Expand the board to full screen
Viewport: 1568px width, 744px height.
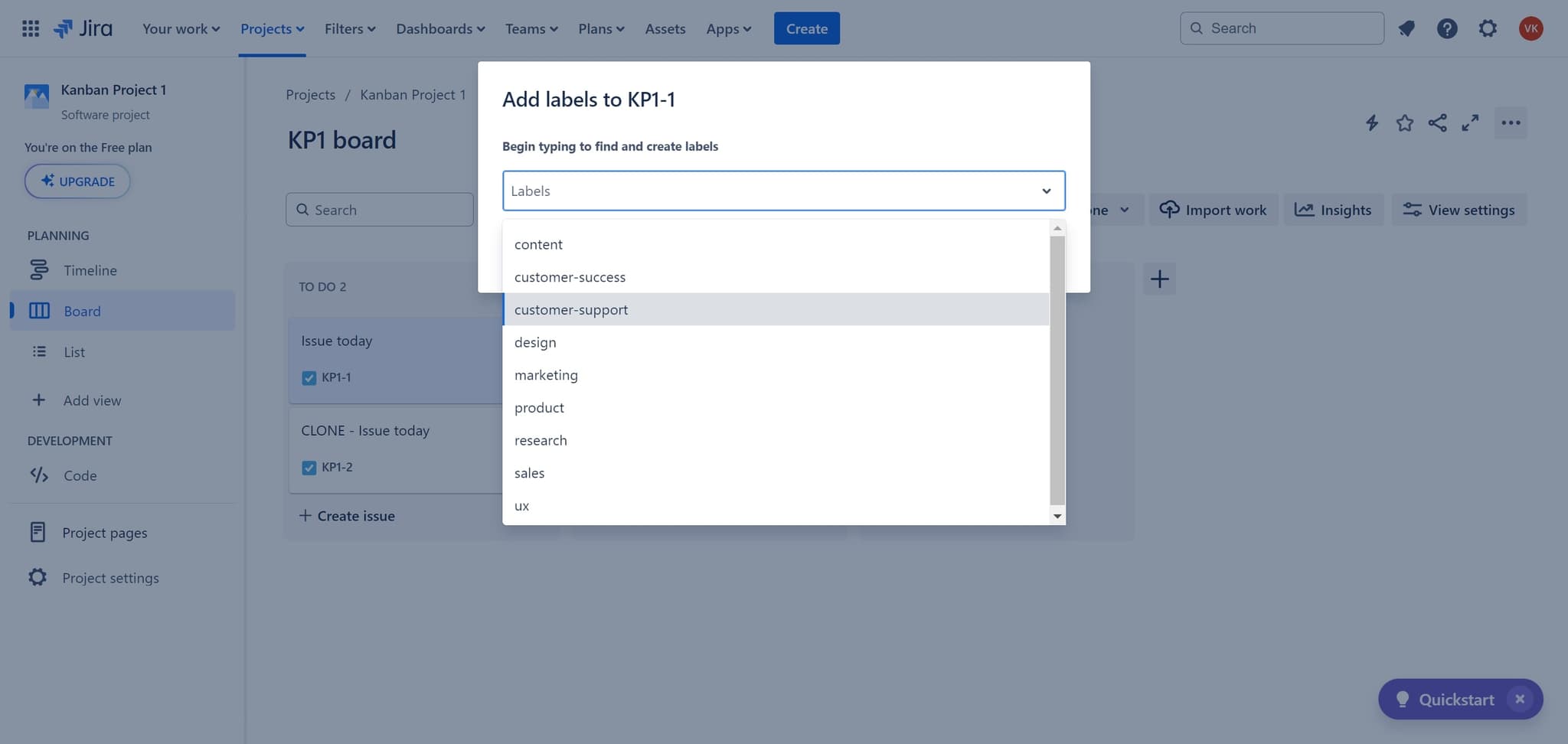(x=1471, y=122)
